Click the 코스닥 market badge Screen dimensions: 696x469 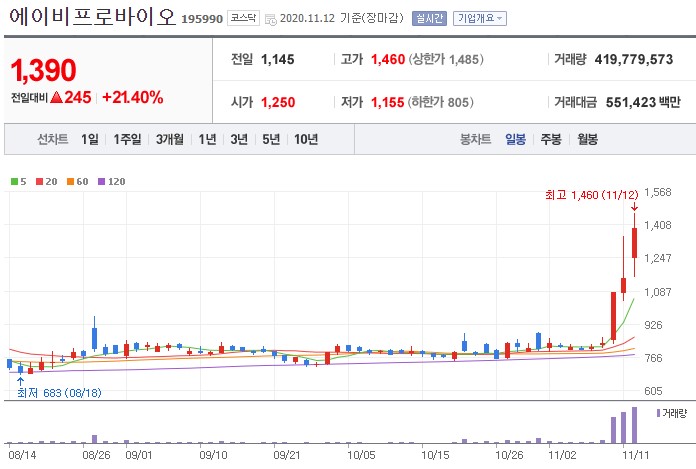[243, 18]
